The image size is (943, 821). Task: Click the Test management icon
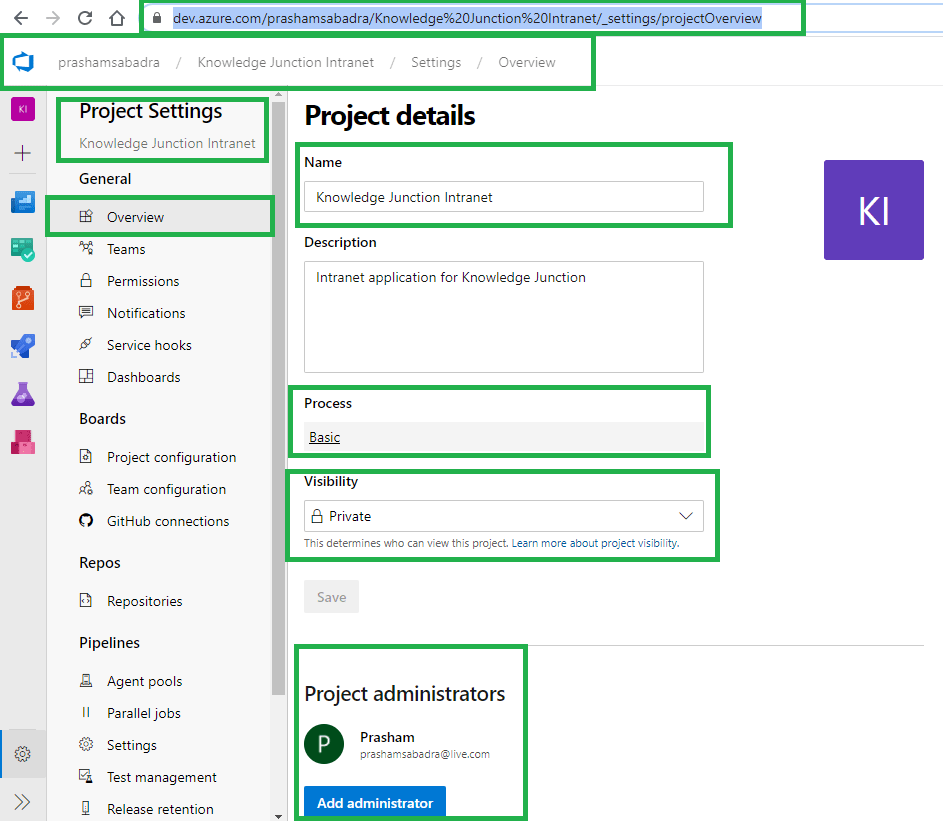click(86, 776)
